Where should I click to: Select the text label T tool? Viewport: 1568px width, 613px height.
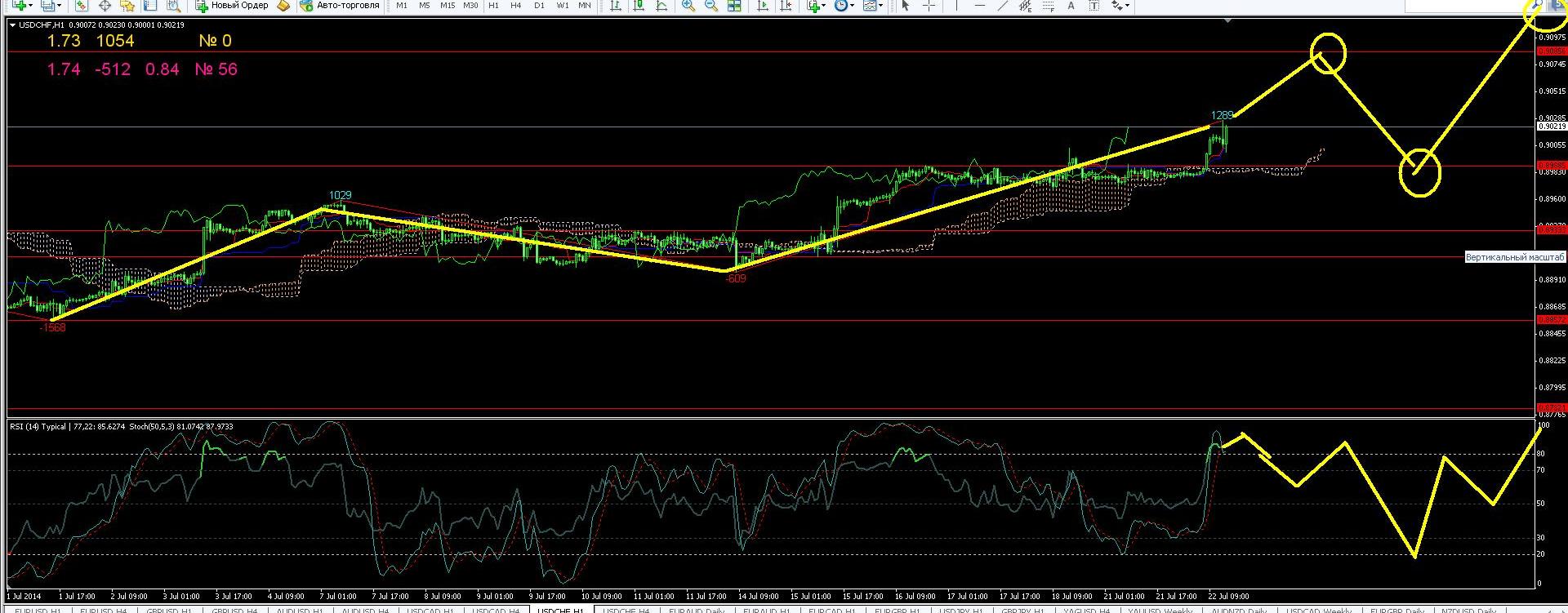(x=1094, y=6)
